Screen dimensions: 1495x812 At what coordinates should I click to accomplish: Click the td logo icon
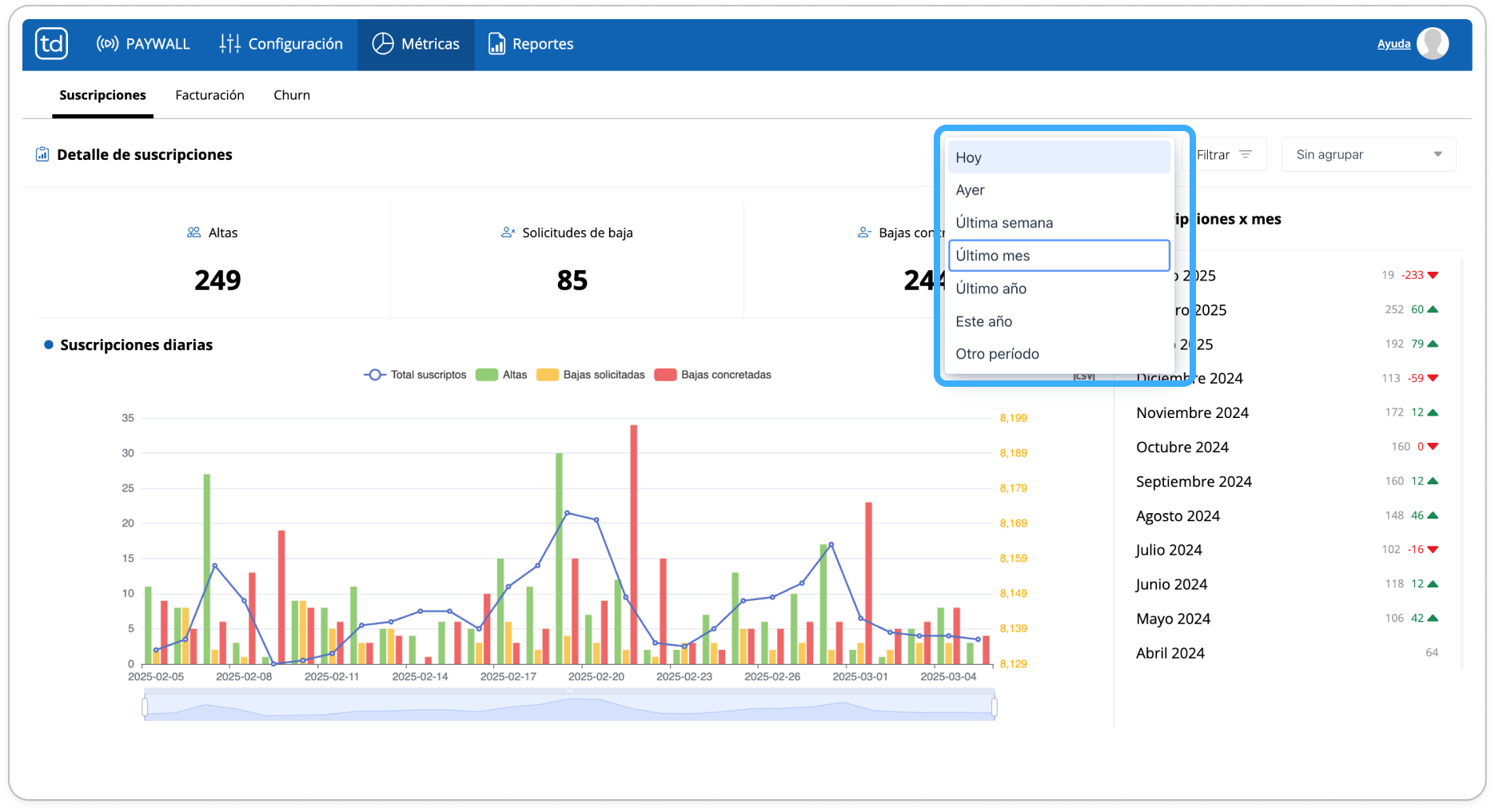52,44
